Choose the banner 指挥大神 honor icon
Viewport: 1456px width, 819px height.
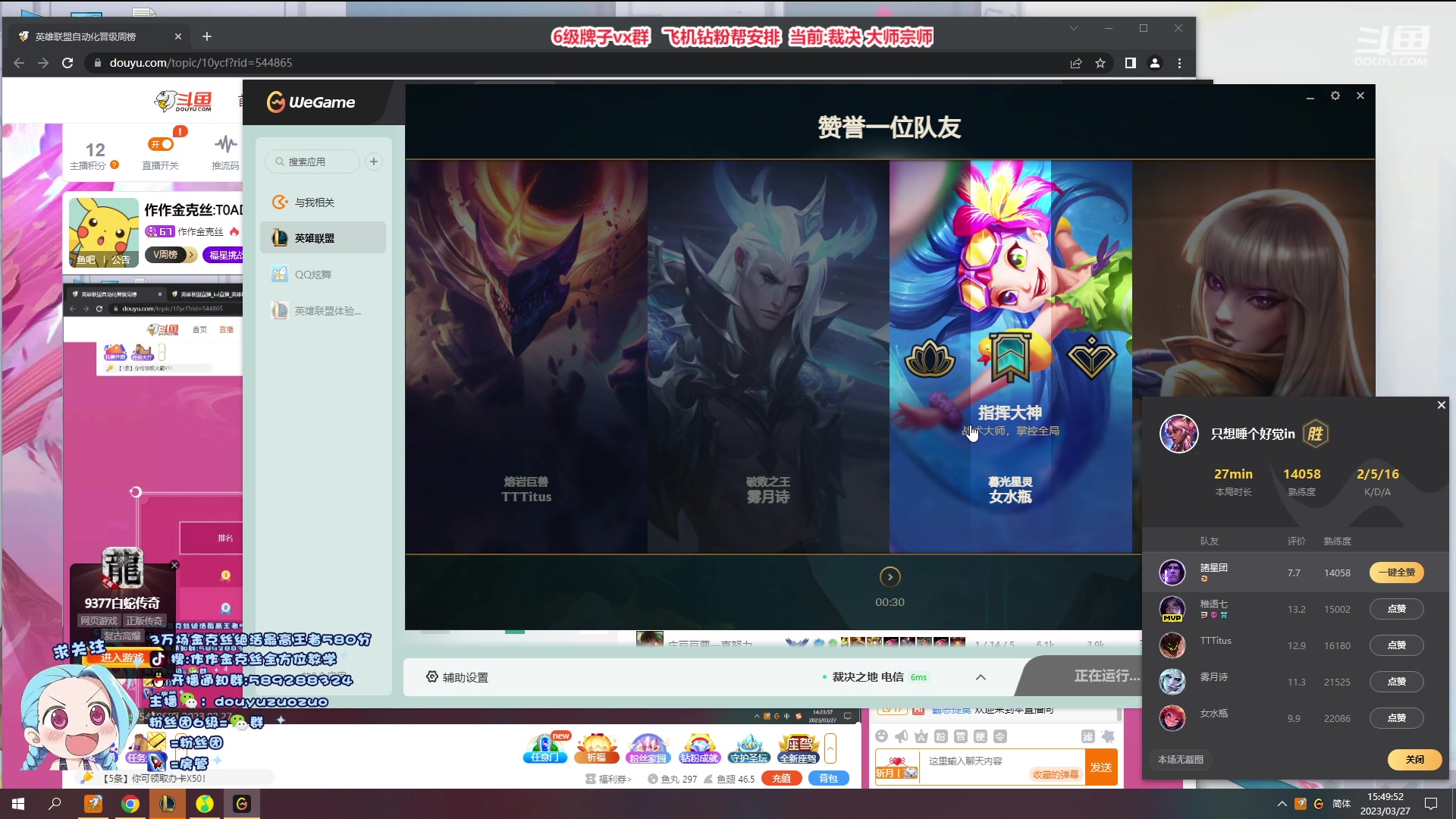point(1010,356)
